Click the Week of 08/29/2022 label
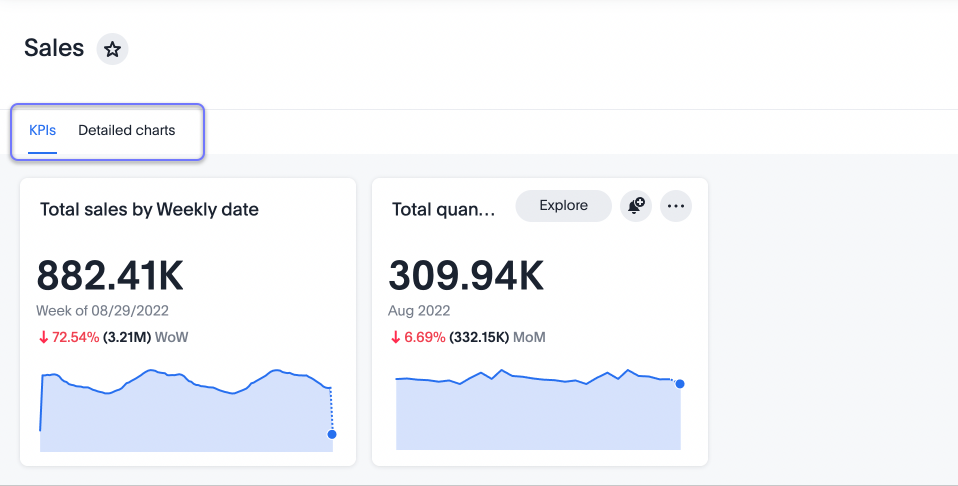Screen dimensions: 958x486 click(x=101, y=311)
